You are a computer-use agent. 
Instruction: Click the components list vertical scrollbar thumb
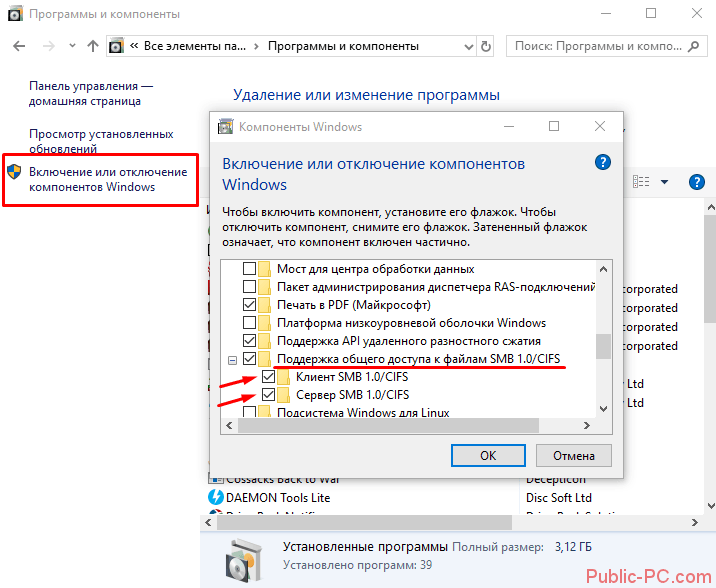[603, 346]
